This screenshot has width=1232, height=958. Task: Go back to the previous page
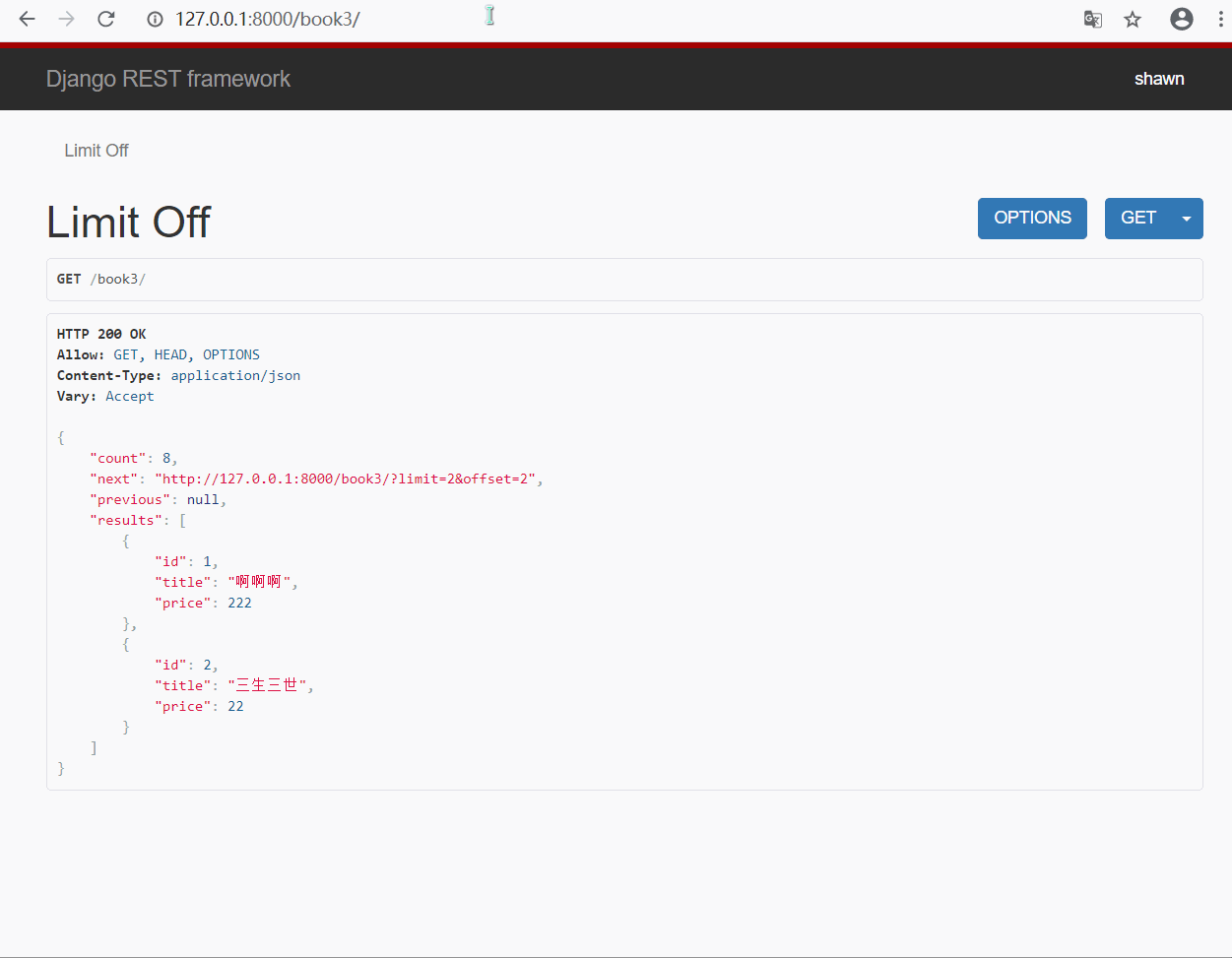(x=27, y=19)
